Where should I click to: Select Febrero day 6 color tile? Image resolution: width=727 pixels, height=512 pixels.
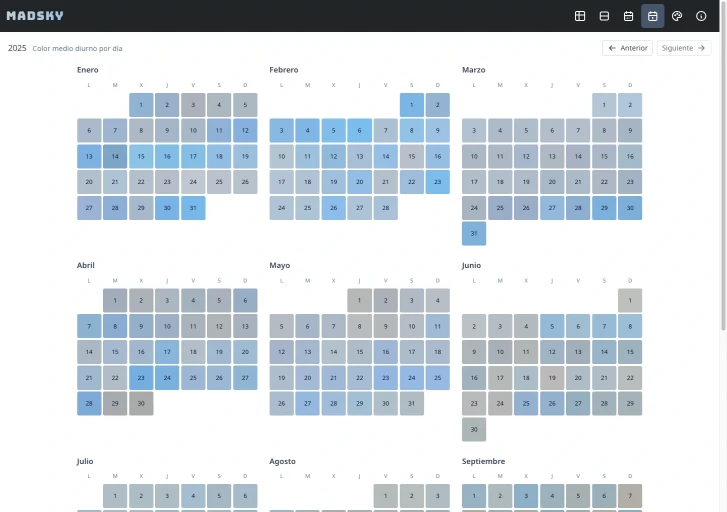pos(359,130)
